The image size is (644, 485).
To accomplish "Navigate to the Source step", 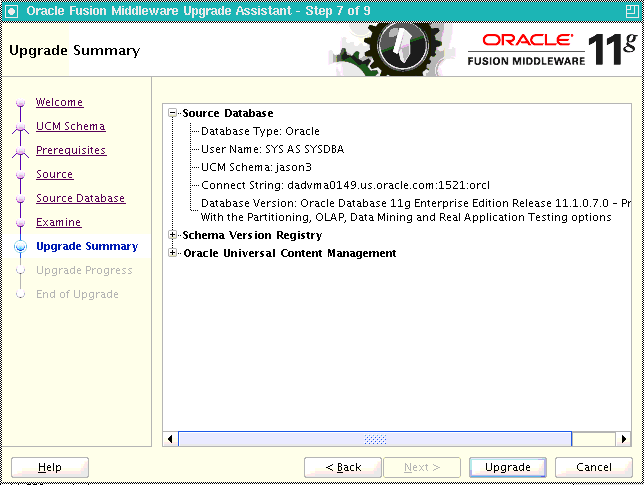I will point(55,174).
